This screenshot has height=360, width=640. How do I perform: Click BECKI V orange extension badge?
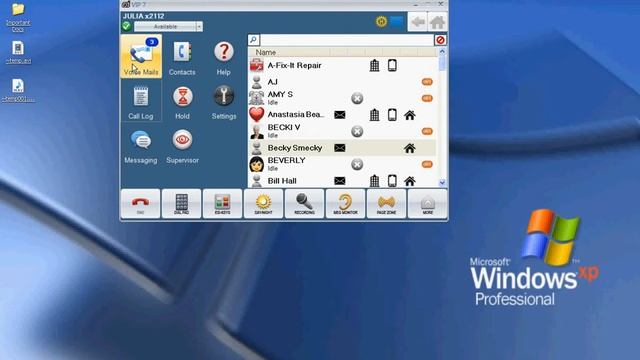pos(427,131)
